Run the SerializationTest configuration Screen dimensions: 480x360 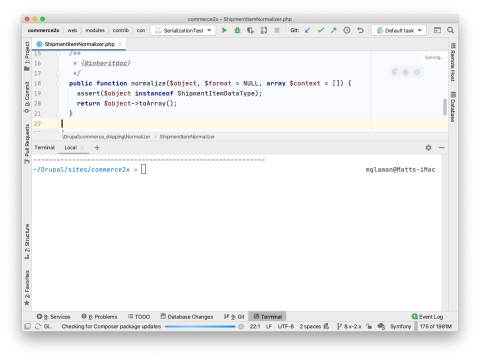coord(224,30)
